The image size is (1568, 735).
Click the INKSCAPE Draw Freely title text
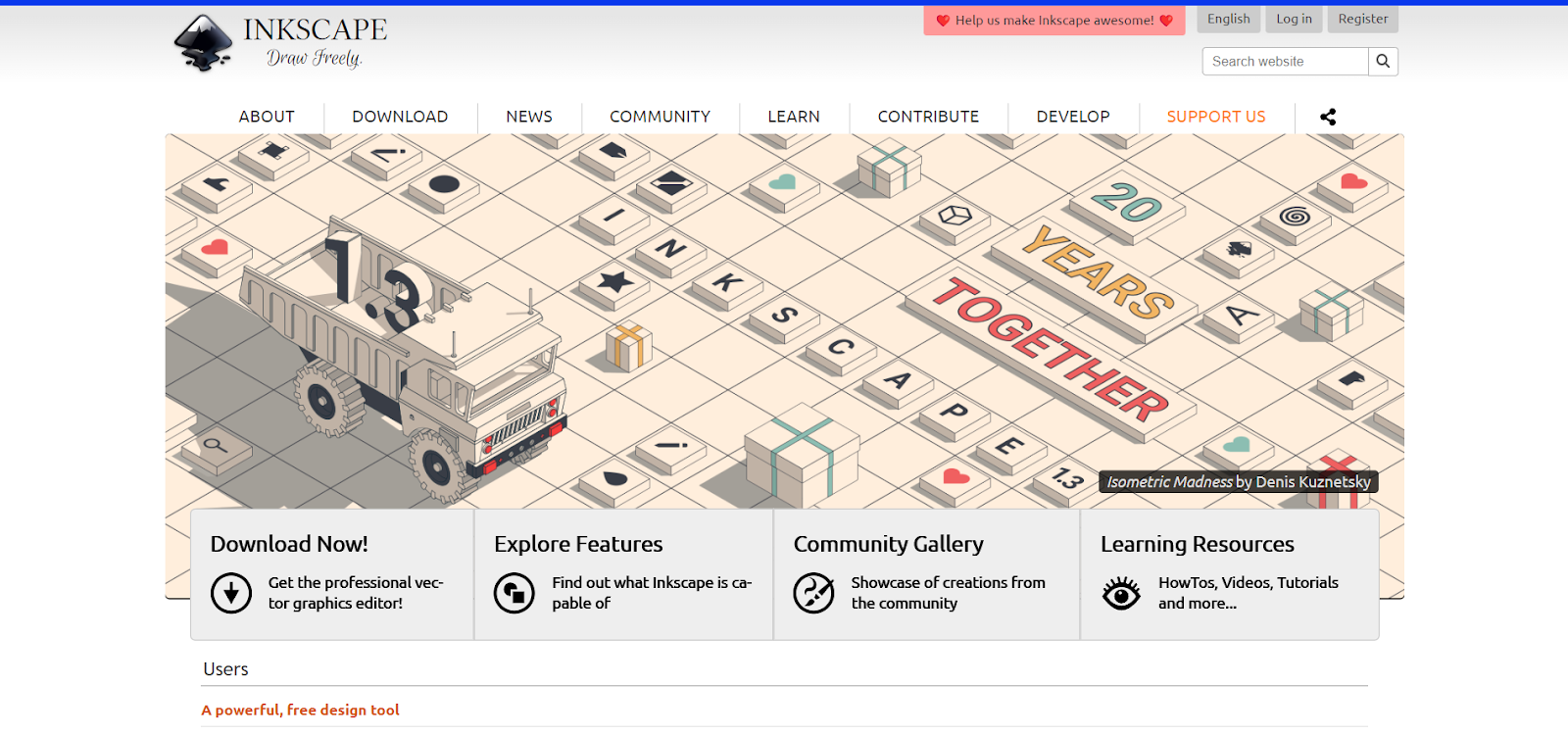point(315,43)
